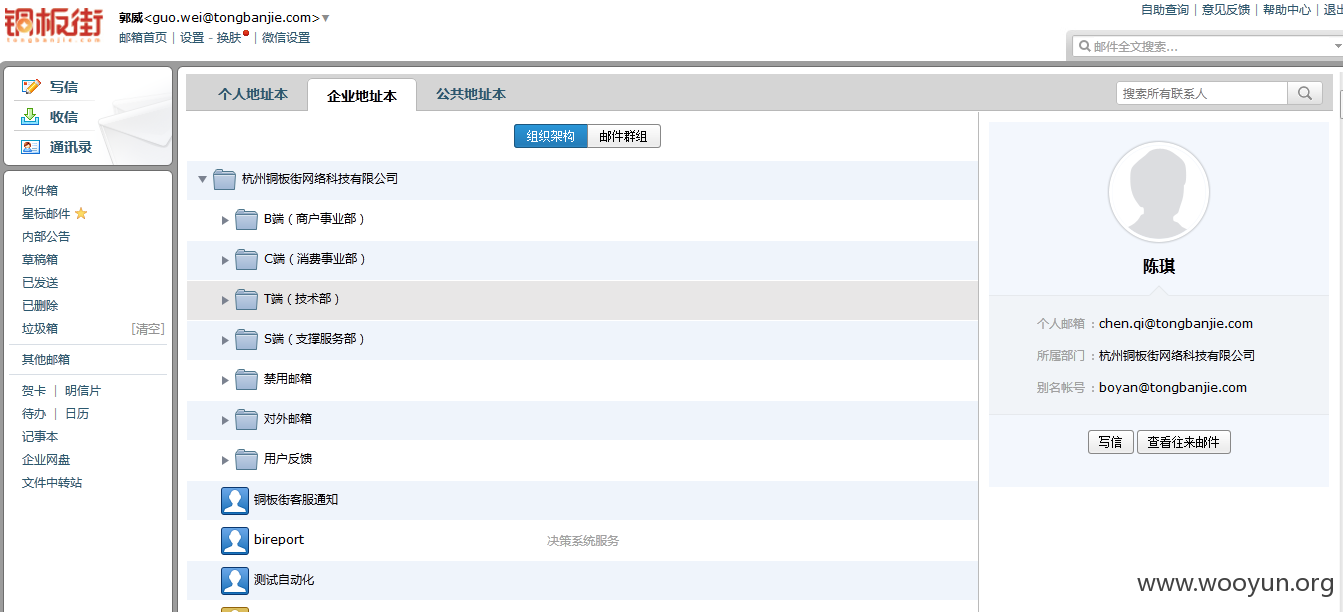The height and width of the screenshot is (612, 1343).
Task: Click the star icon beside 星标邮件
Action: (81, 213)
